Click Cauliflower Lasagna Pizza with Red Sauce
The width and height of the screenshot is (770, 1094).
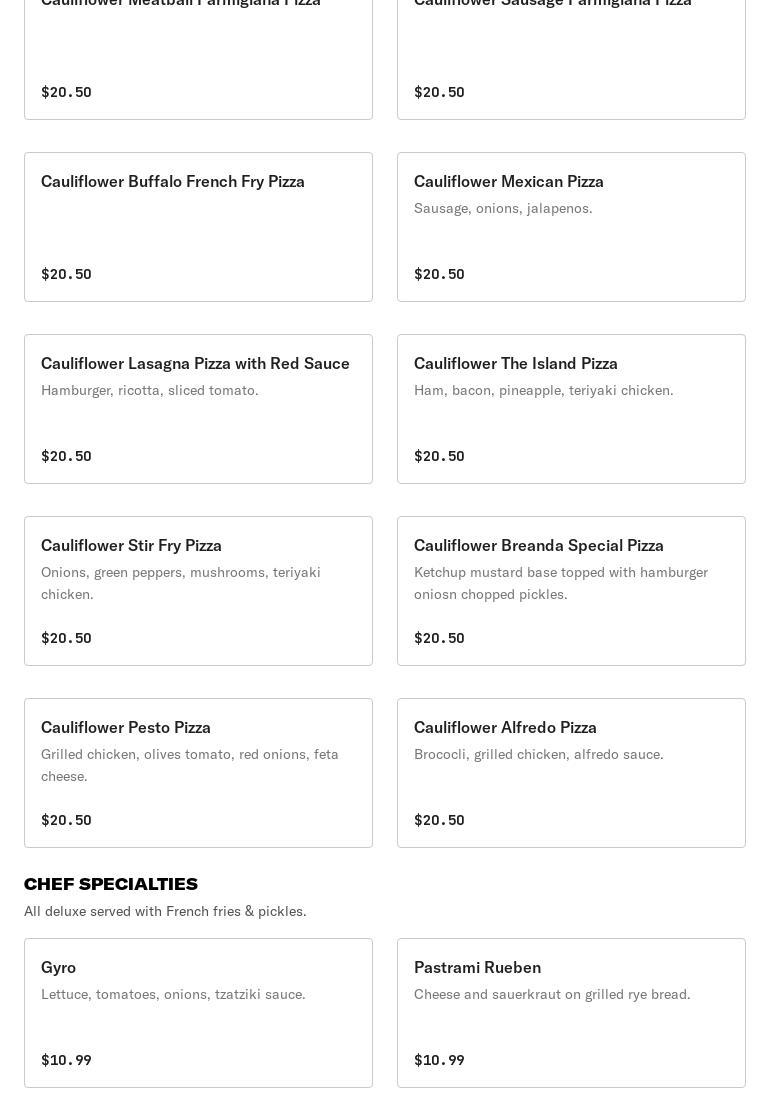coord(198,409)
